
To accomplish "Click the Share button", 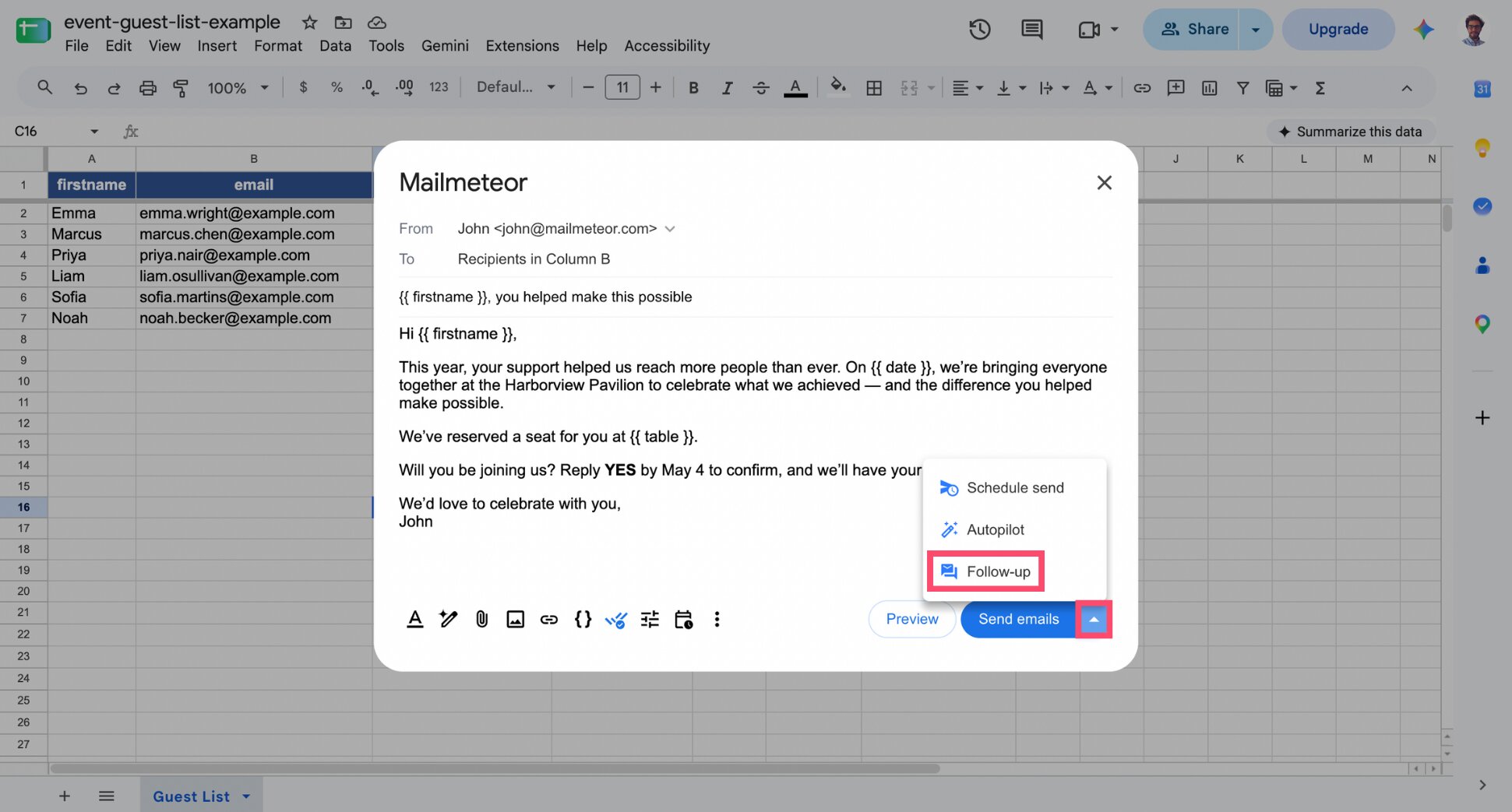I will click(x=1193, y=29).
